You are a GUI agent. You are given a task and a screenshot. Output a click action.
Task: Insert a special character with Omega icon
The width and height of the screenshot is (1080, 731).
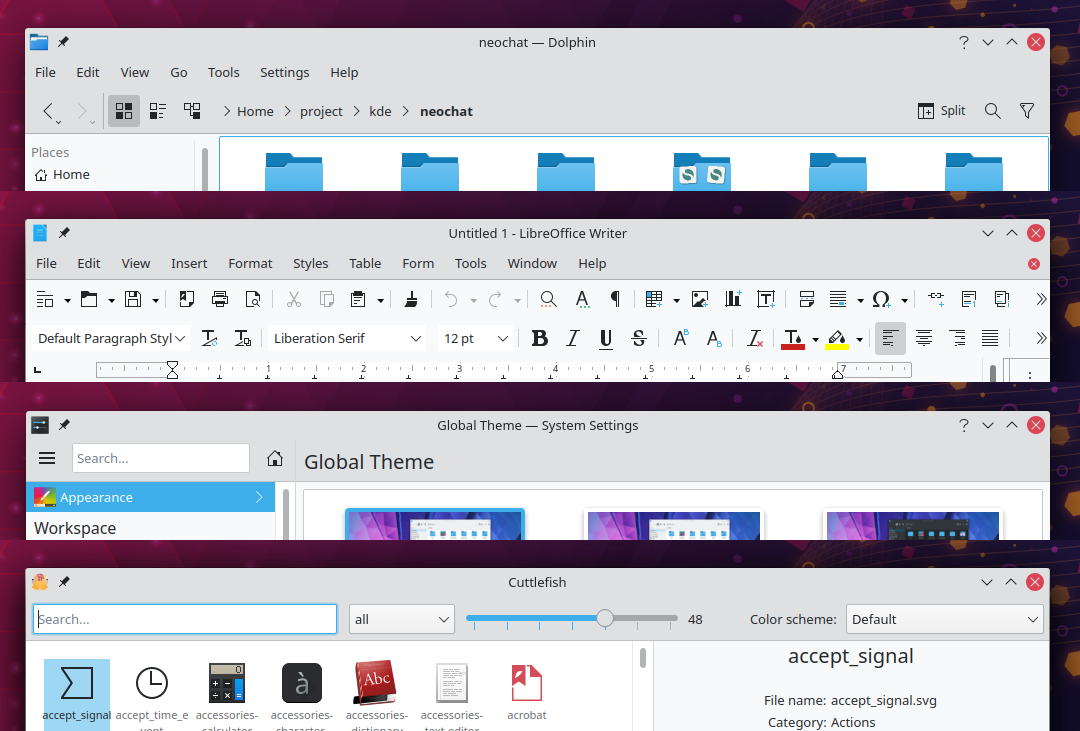pos(881,299)
